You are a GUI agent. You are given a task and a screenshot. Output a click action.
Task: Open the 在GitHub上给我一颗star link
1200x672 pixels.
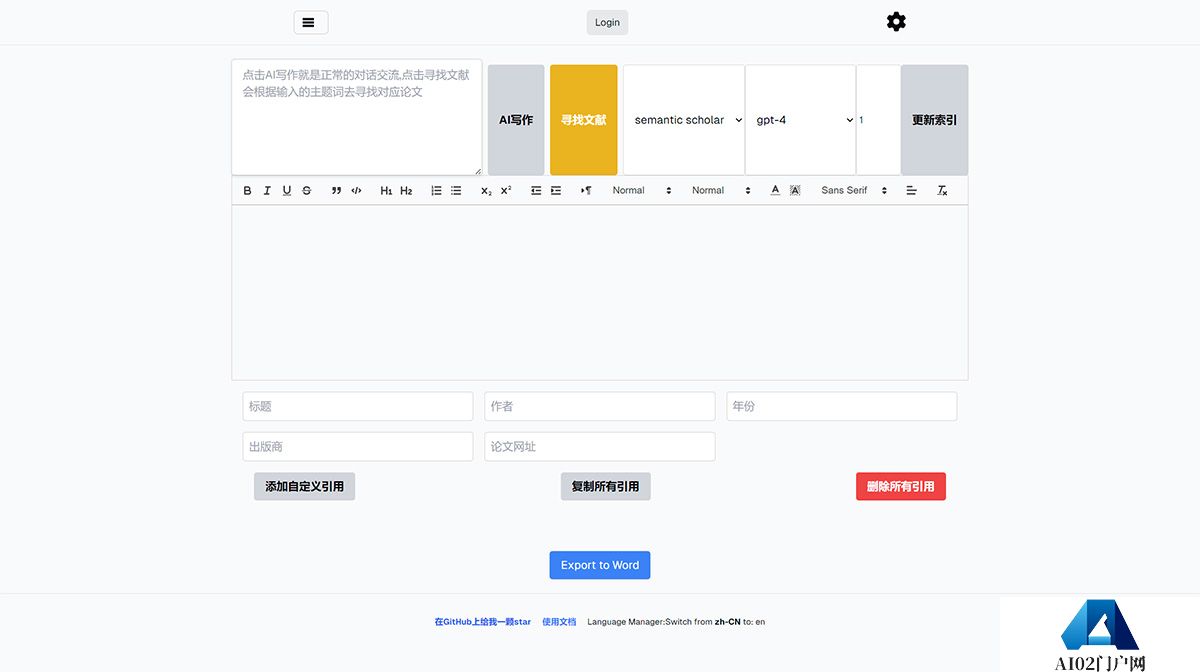tap(483, 622)
